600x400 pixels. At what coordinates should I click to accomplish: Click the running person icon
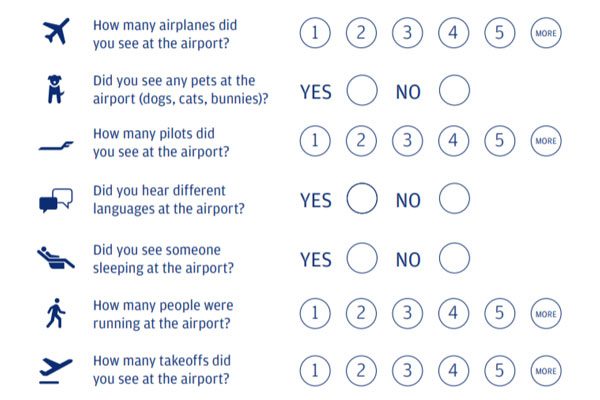click(56, 313)
